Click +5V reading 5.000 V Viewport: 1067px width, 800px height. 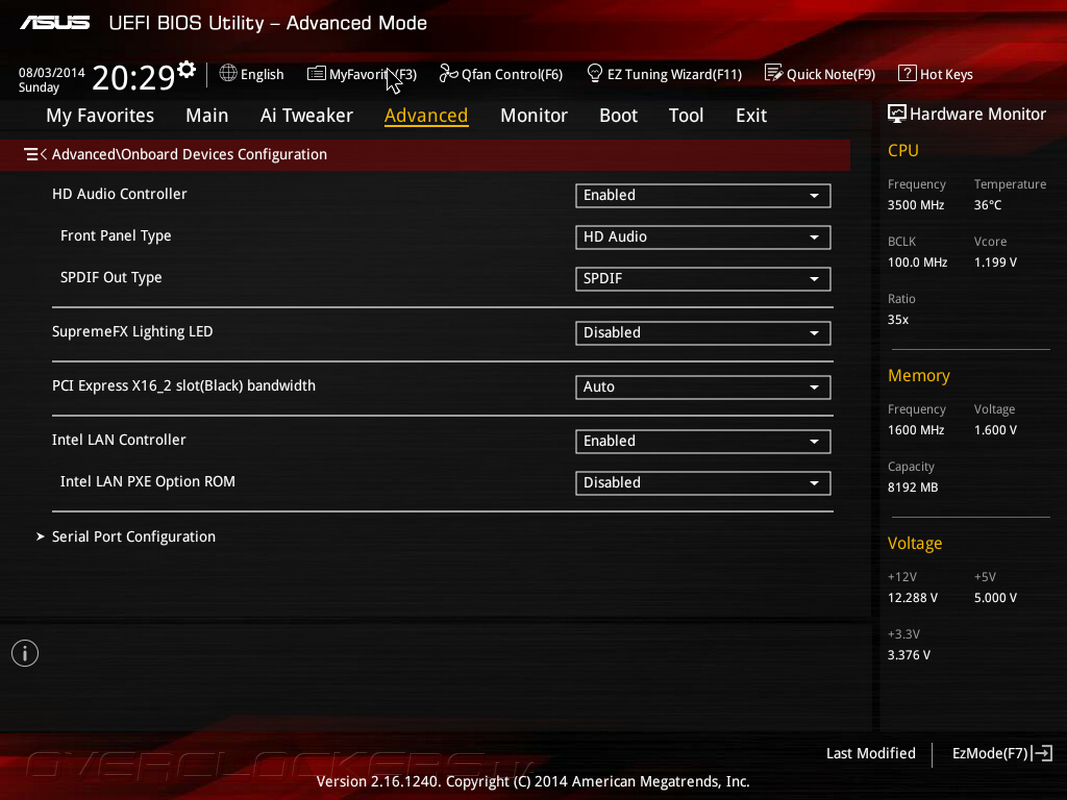pyautogui.click(x=995, y=597)
